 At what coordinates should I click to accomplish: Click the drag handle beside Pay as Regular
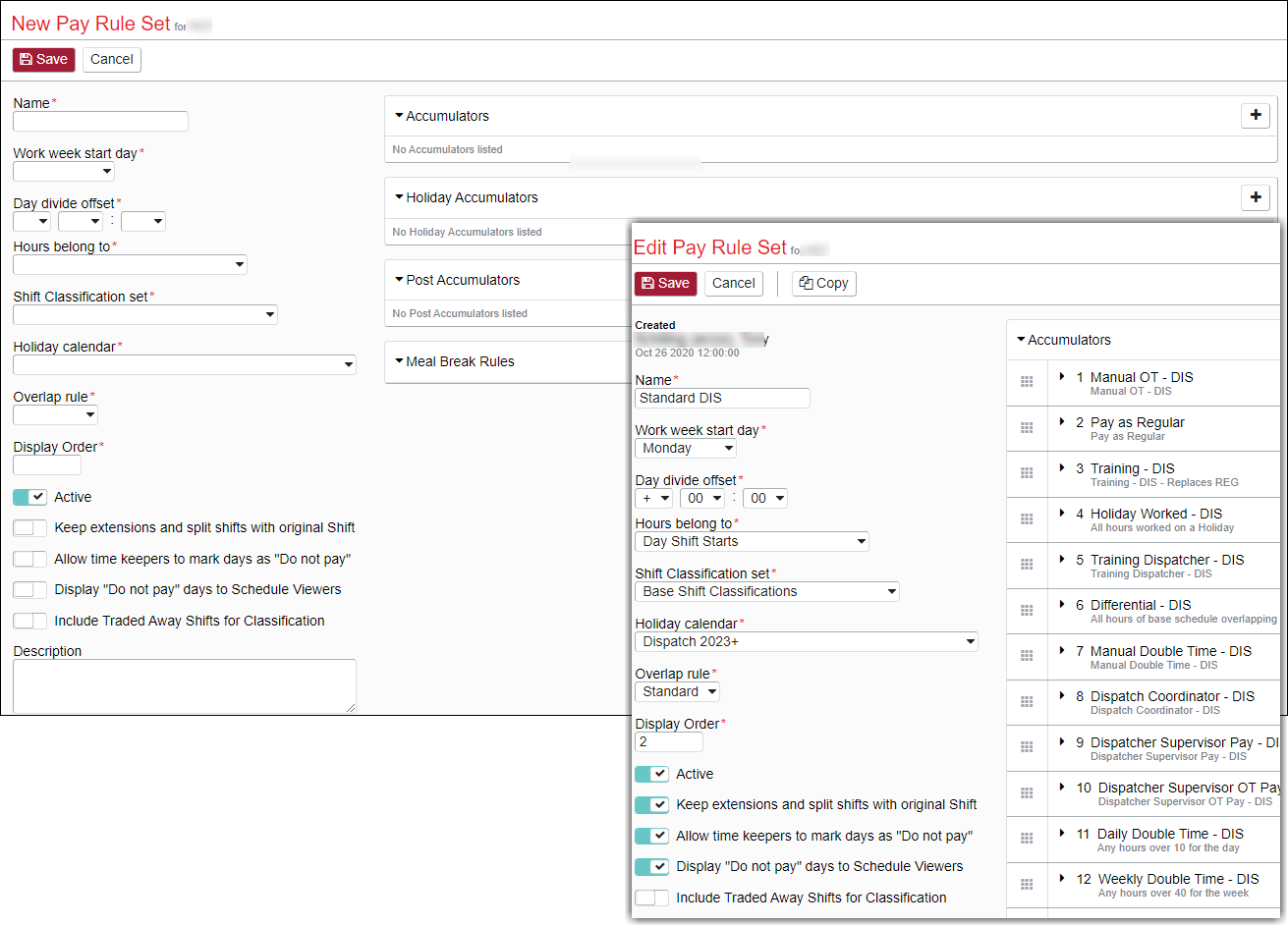click(x=1027, y=428)
